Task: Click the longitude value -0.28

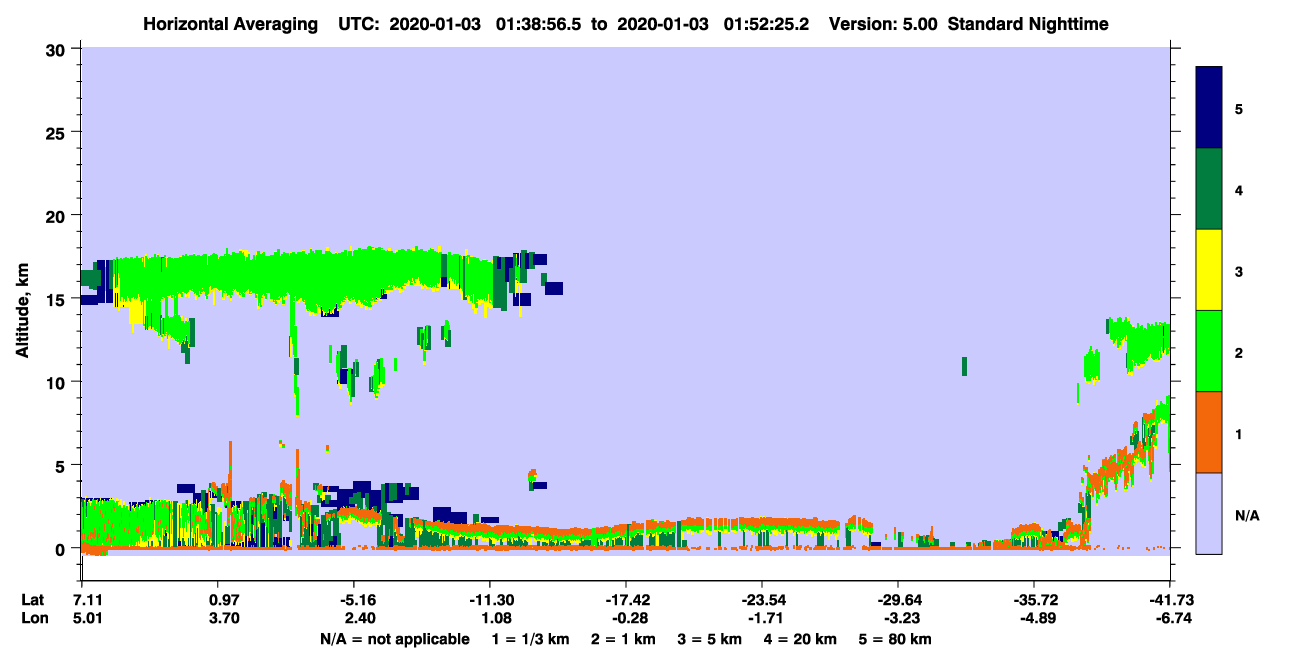Action: (x=630, y=618)
